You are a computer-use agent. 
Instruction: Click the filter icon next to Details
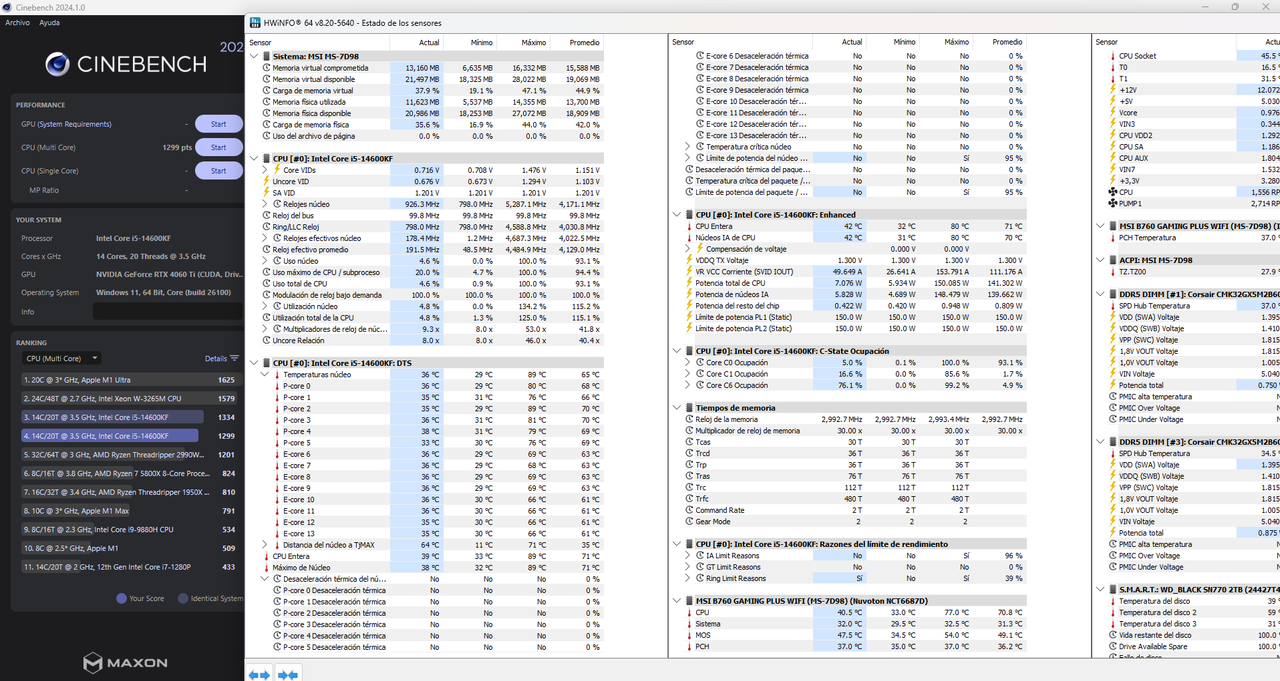click(234, 358)
